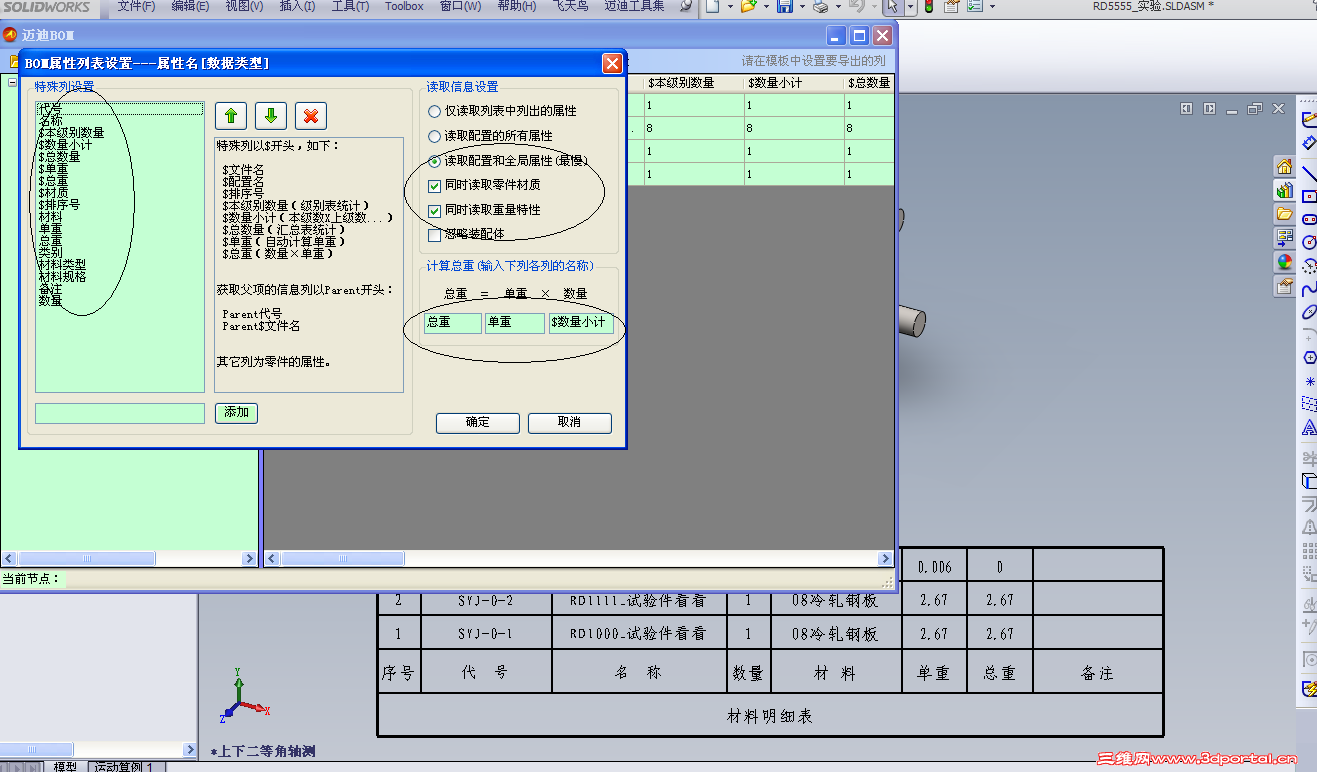This screenshot has height=772, width=1317.
Task: Click the Options checklist toolbar icon
Action: [x=975, y=7]
